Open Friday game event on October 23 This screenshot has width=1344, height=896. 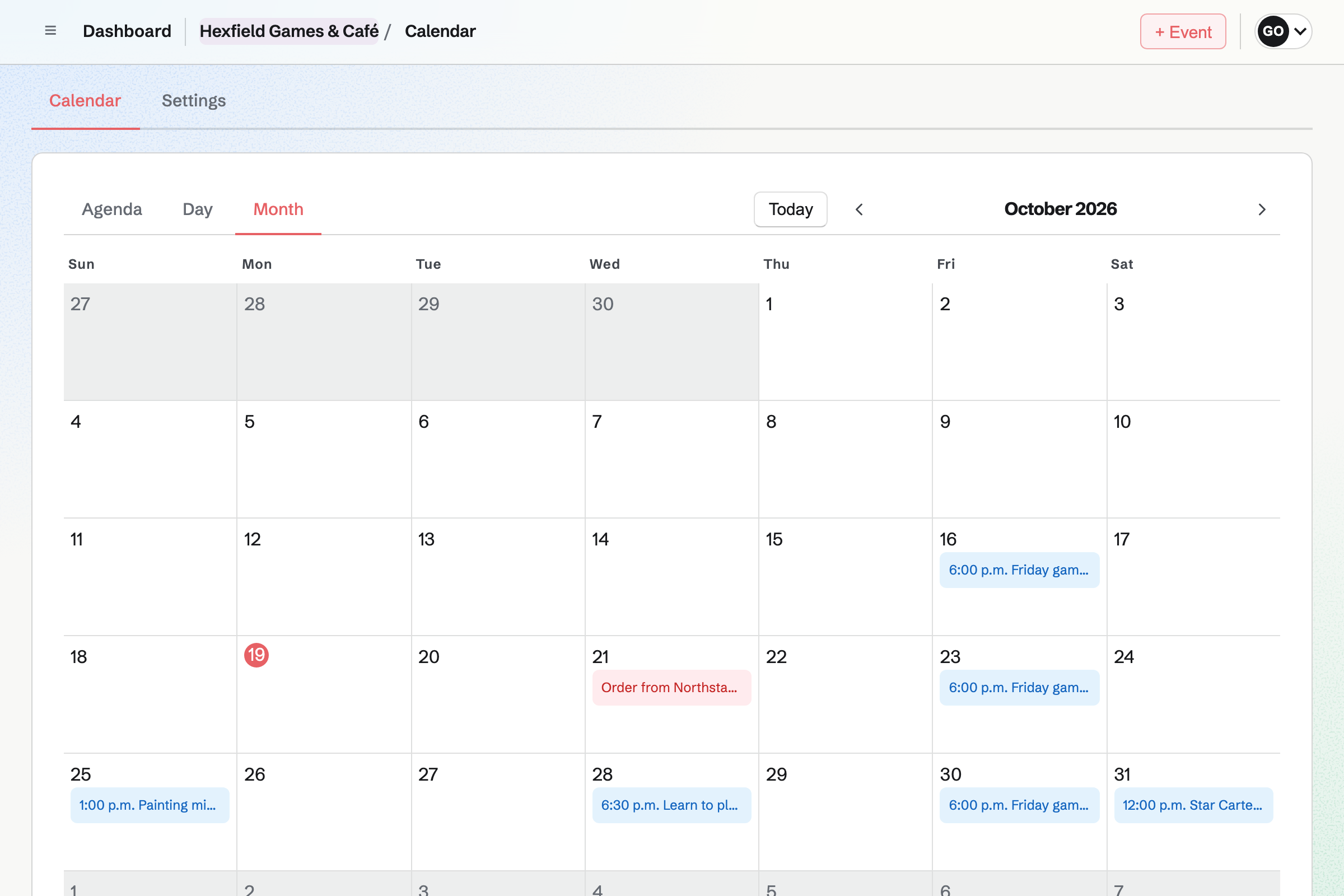(1019, 688)
